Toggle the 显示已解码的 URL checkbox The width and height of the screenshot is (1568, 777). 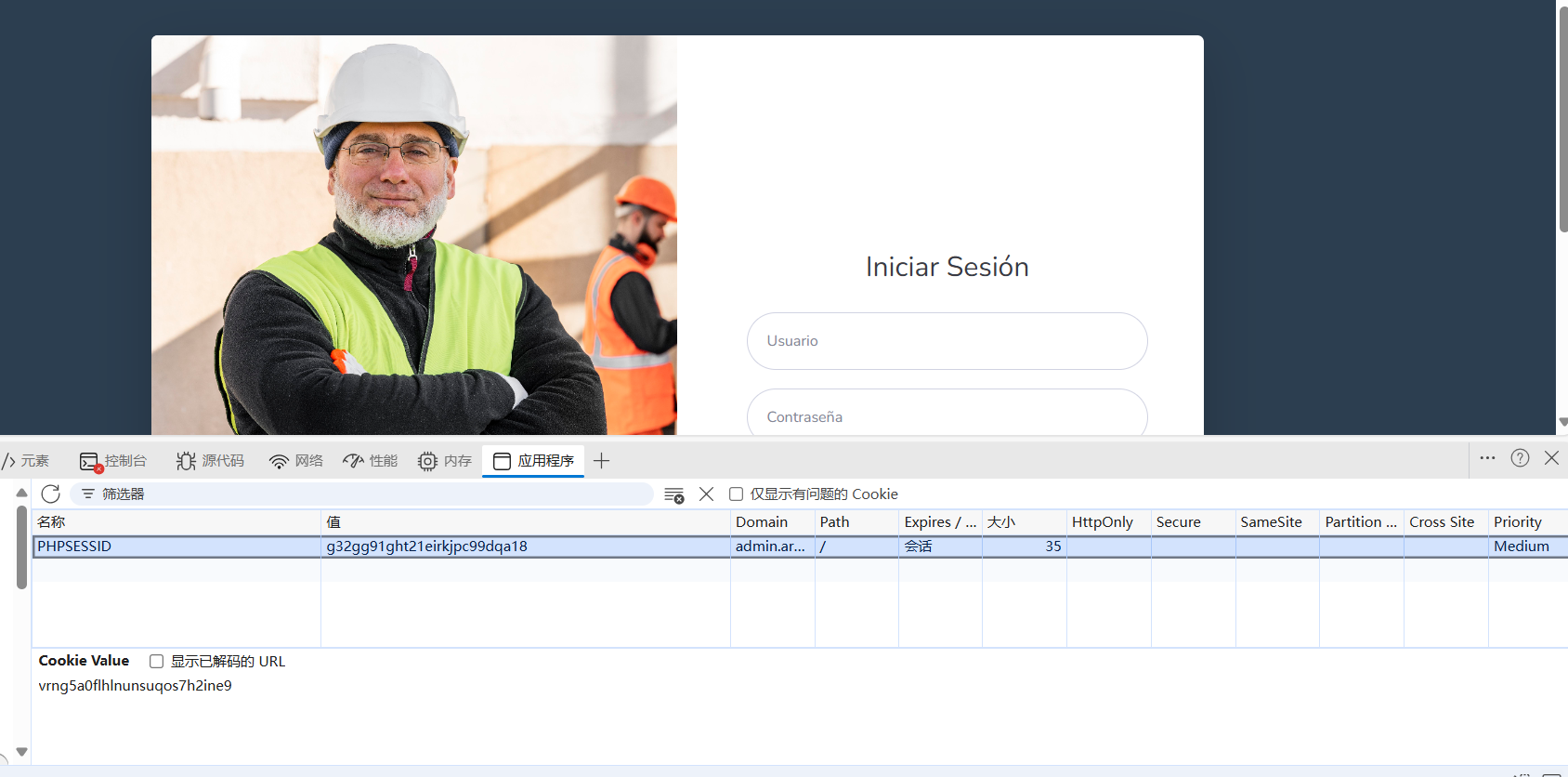(x=157, y=662)
